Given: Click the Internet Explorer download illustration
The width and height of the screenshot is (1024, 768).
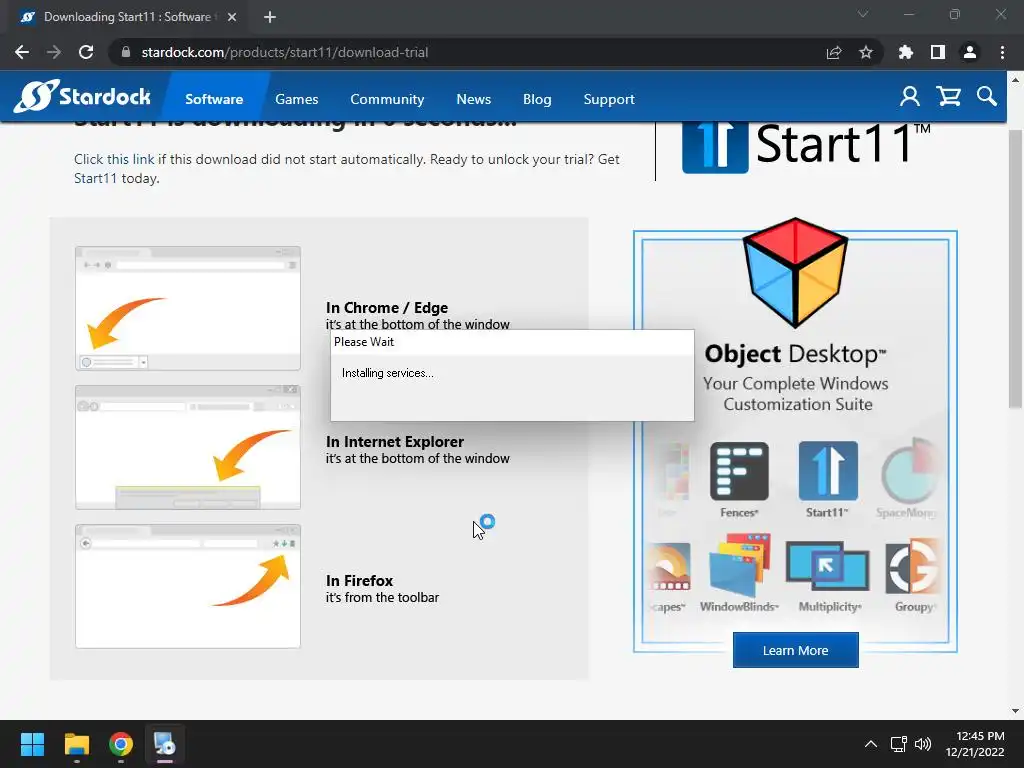Looking at the screenshot, I should (187, 447).
